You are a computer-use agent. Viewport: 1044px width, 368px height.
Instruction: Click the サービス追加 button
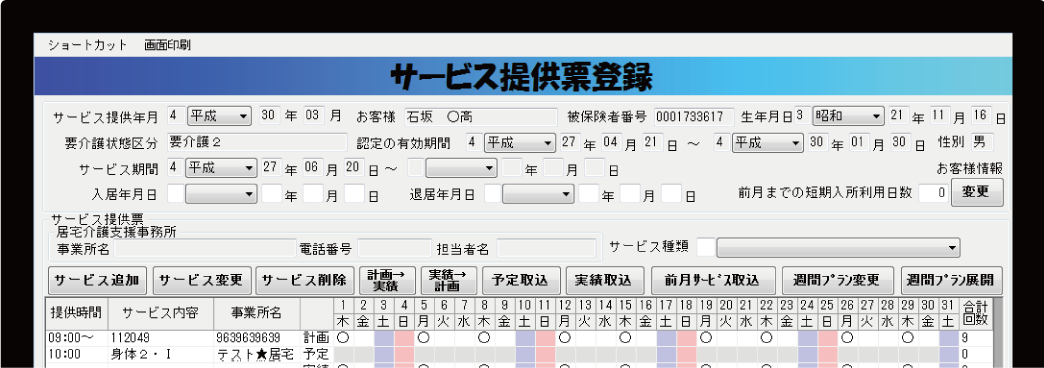pyautogui.click(x=98, y=280)
